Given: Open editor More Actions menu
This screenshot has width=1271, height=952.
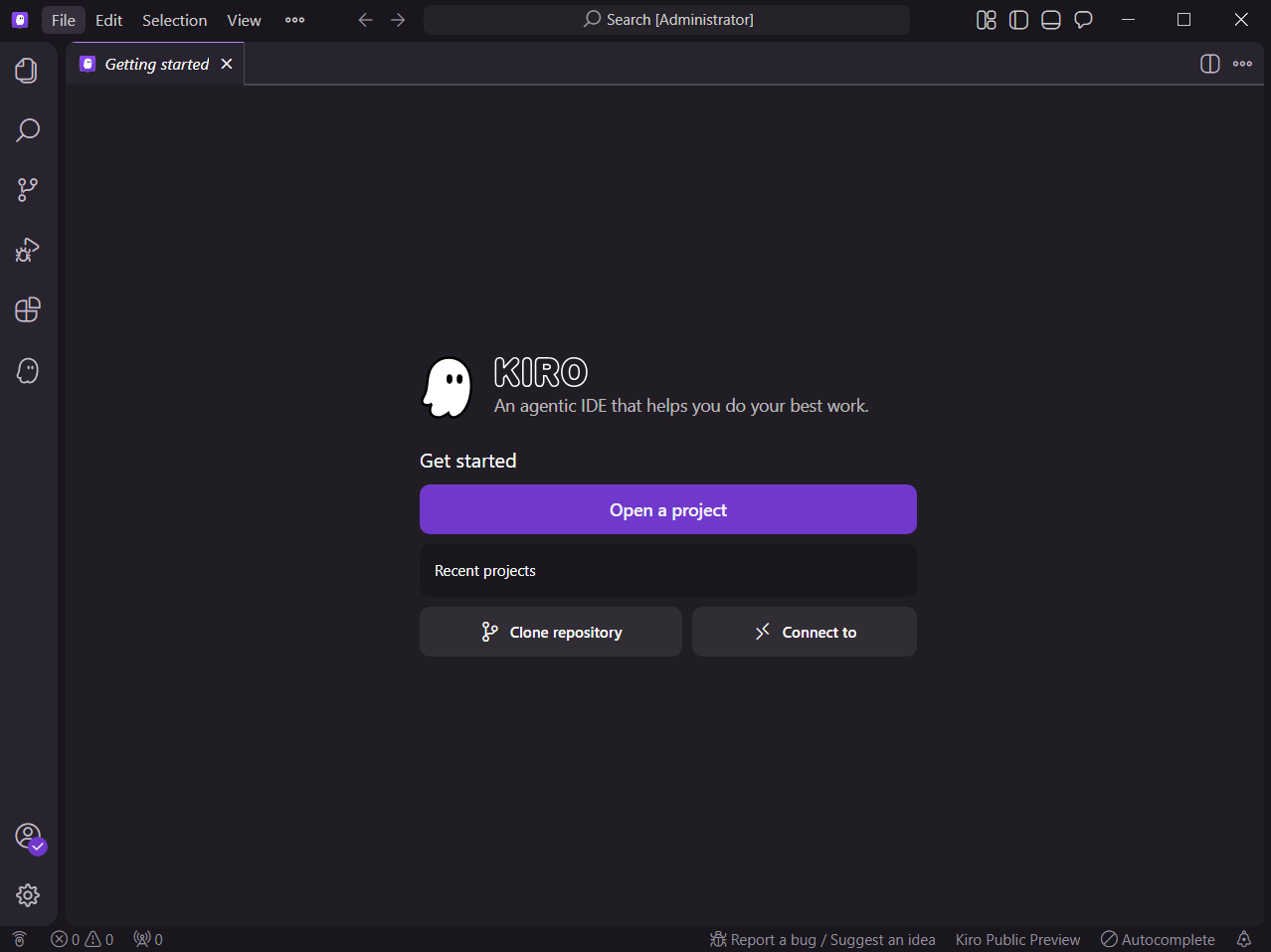Looking at the screenshot, I should tap(1242, 64).
